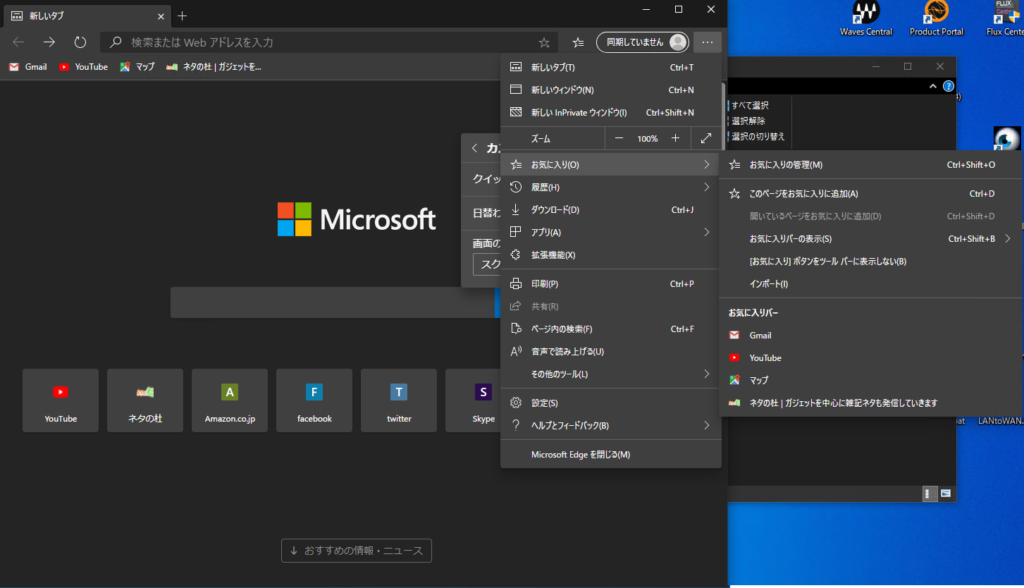Select 新しいタブ(T) menu item
Image resolution: width=1024 pixels, height=588 pixels.
[x=611, y=67]
